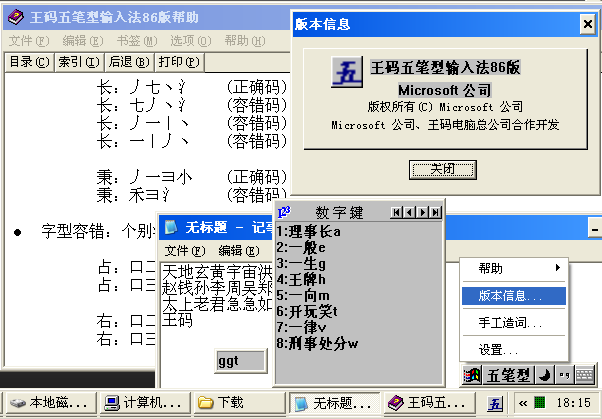Image resolution: width=602 pixels, height=419 pixels.
Task: Click text Microsoft 公司 in version dialog
Action: pos(445,90)
